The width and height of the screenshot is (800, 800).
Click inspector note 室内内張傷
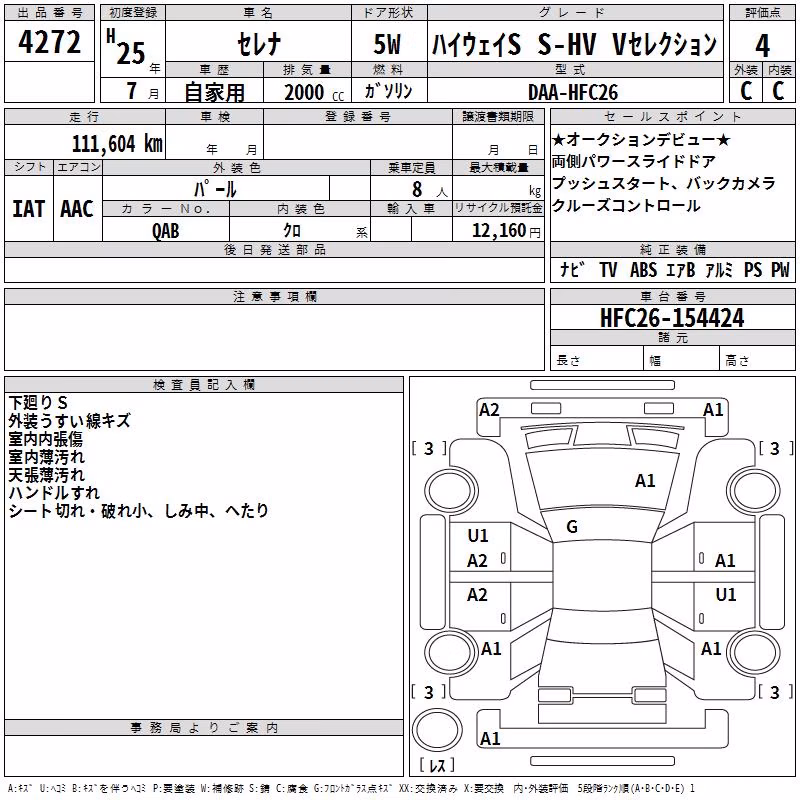click(45, 439)
